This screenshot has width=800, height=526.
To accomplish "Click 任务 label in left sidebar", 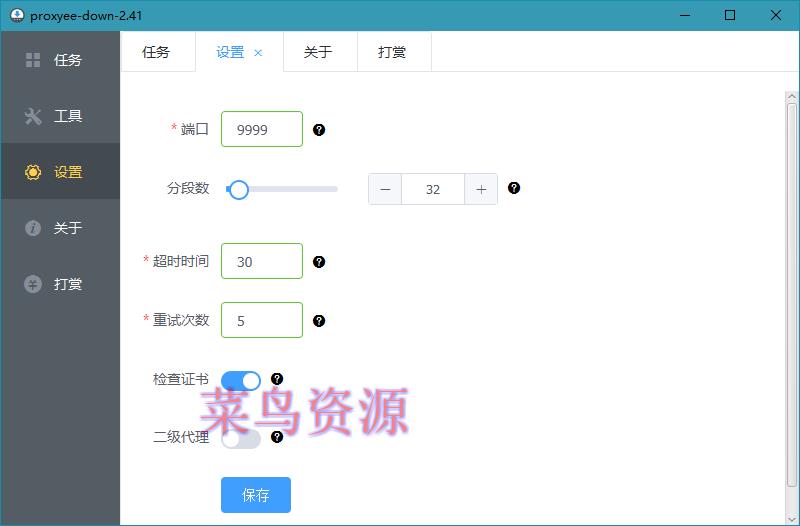I will pos(68,60).
